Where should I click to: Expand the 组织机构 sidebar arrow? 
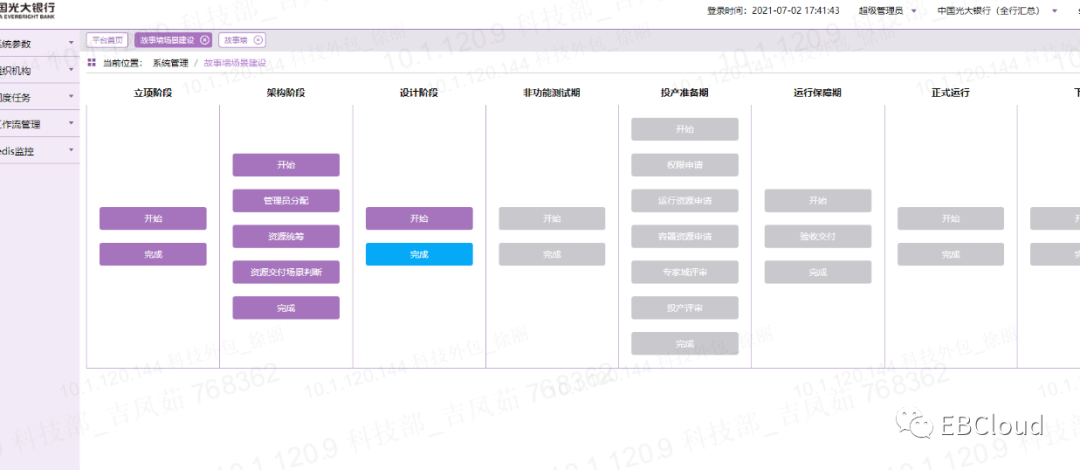pos(71,70)
